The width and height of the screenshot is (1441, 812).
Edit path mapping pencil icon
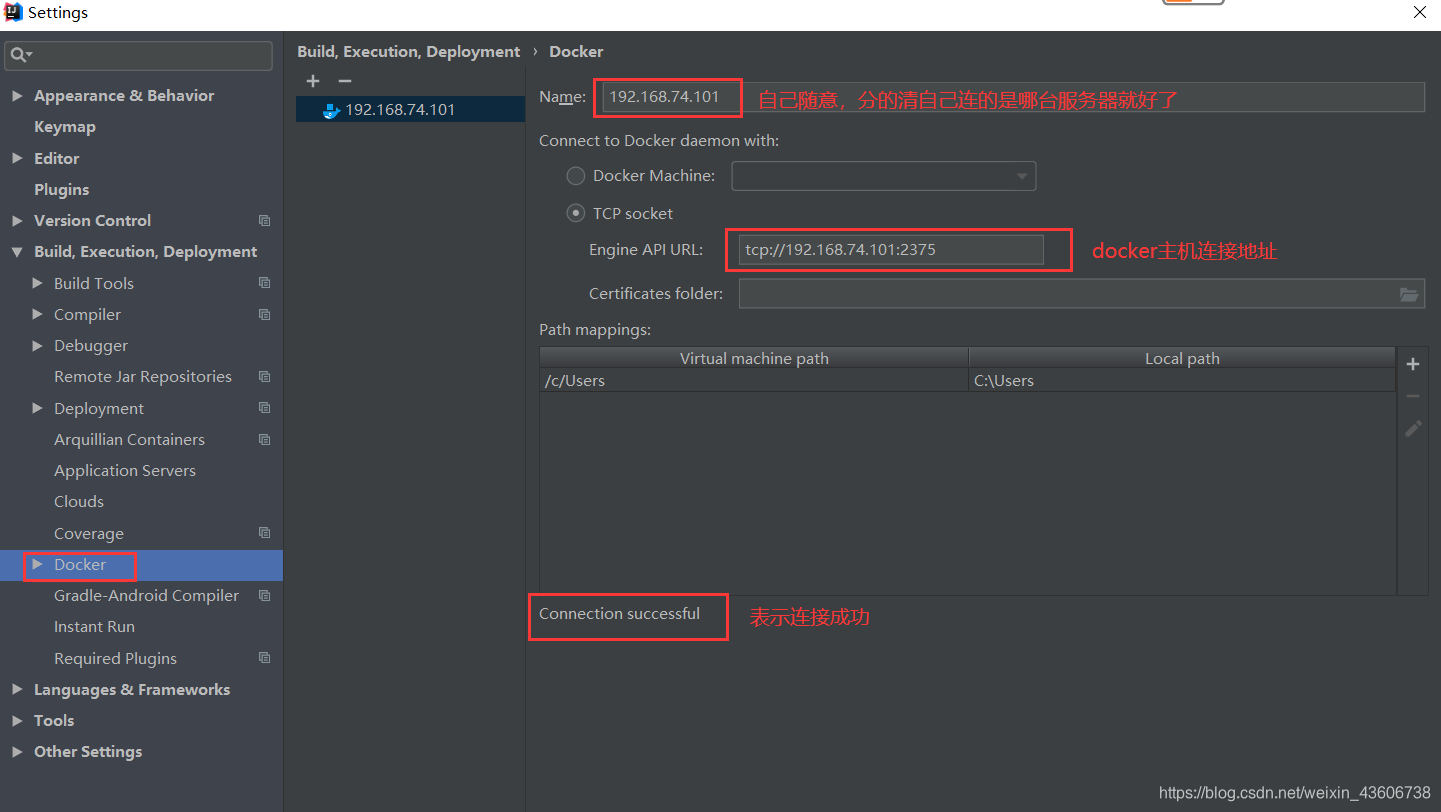point(1413,428)
